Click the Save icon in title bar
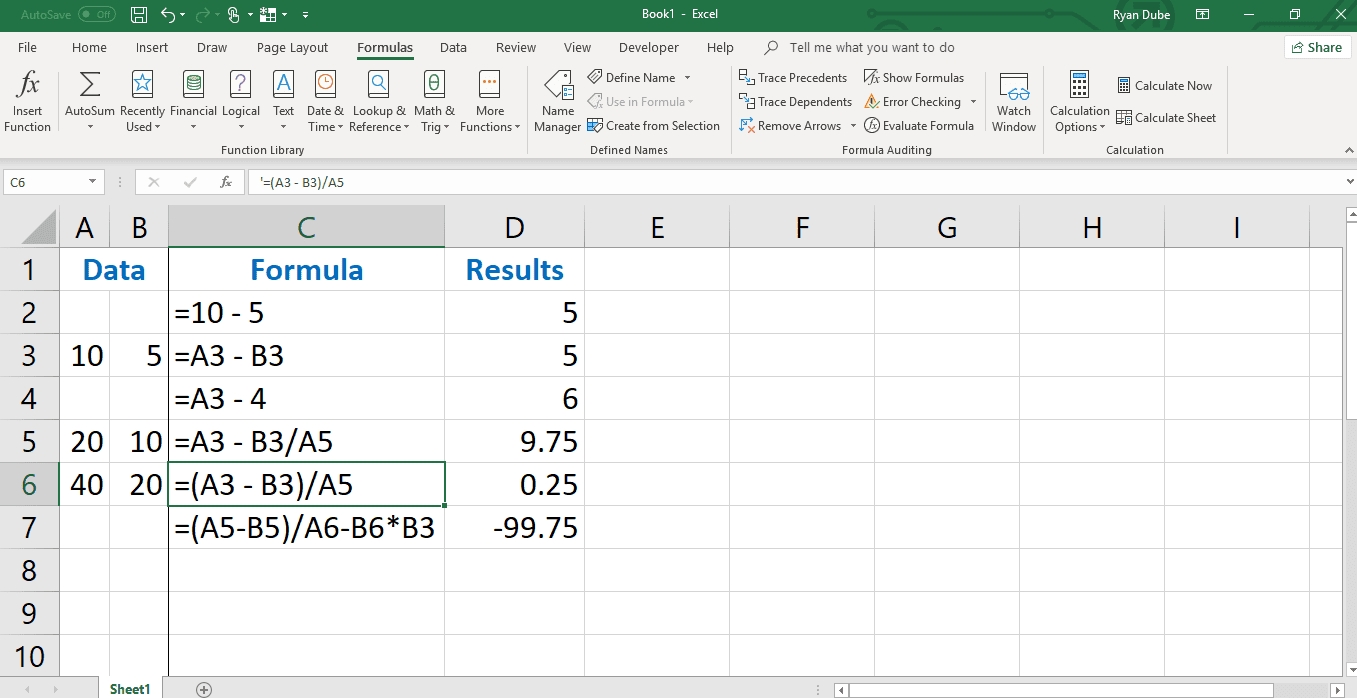This screenshot has height=698, width=1357. pyautogui.click(x=139, y=15)
